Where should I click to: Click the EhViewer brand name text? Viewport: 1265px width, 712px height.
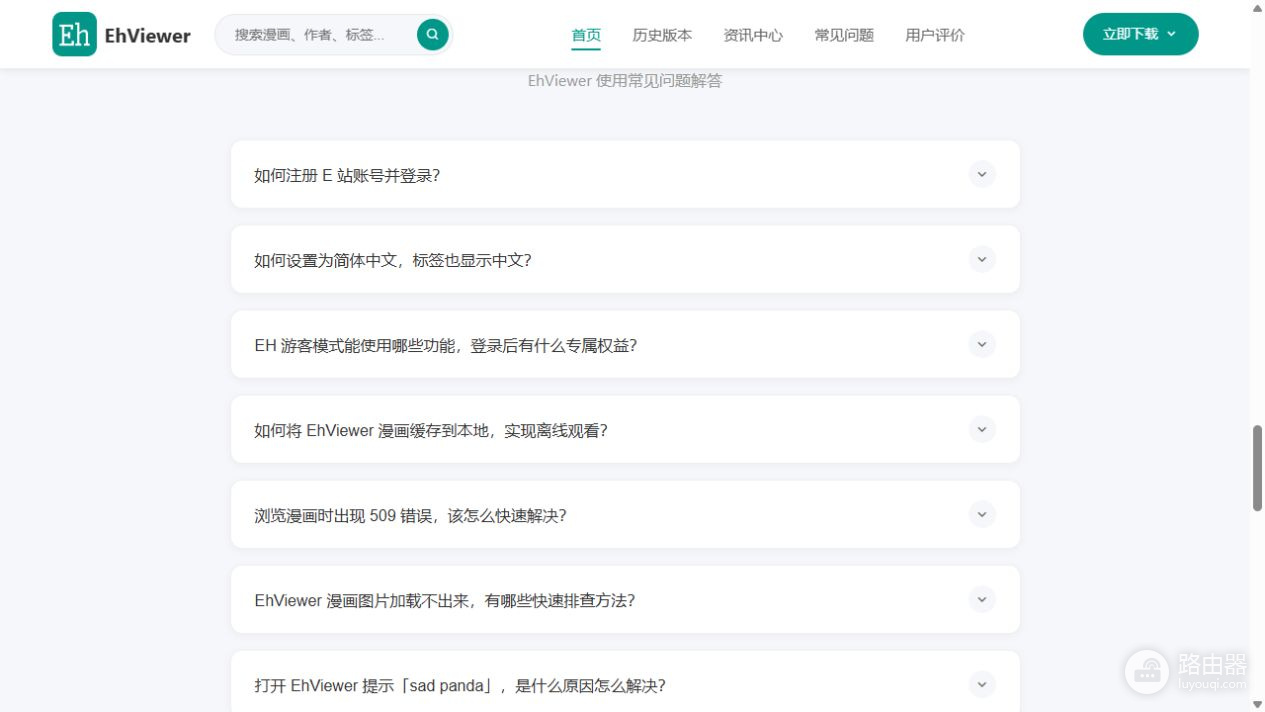[x=147, y=36]
